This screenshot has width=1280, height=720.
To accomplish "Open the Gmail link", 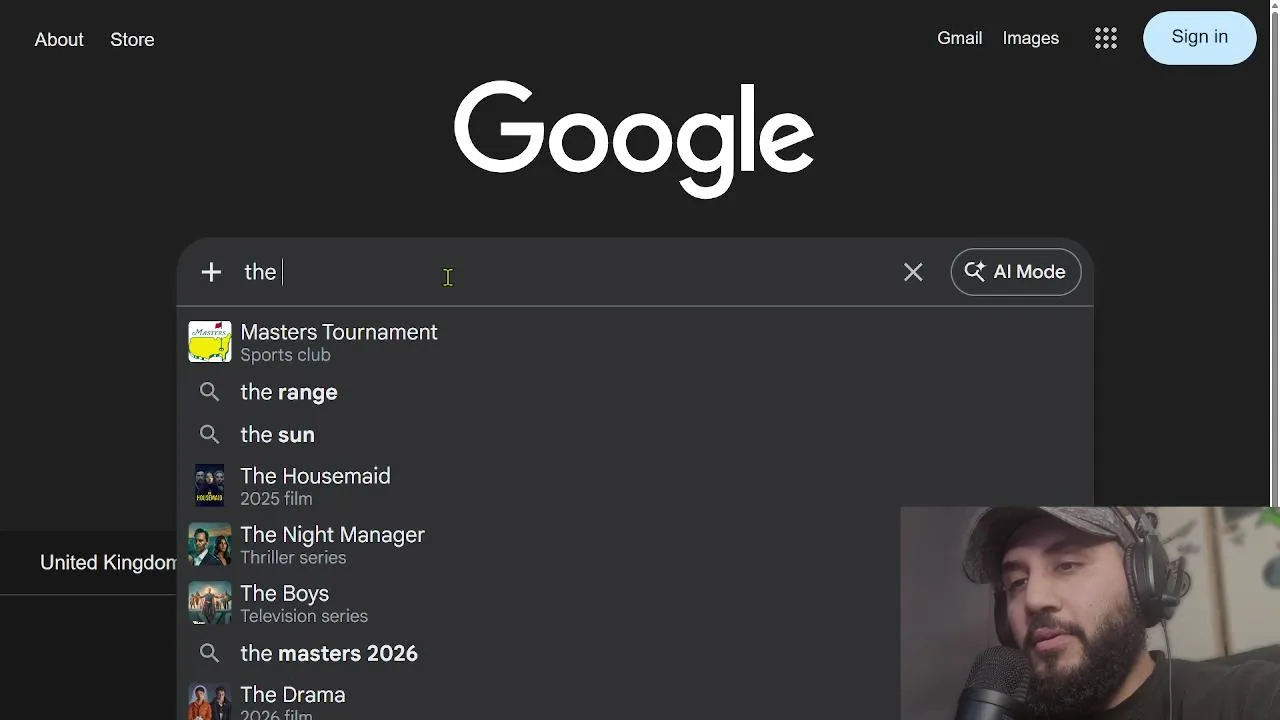I will (x=959, y=38).
